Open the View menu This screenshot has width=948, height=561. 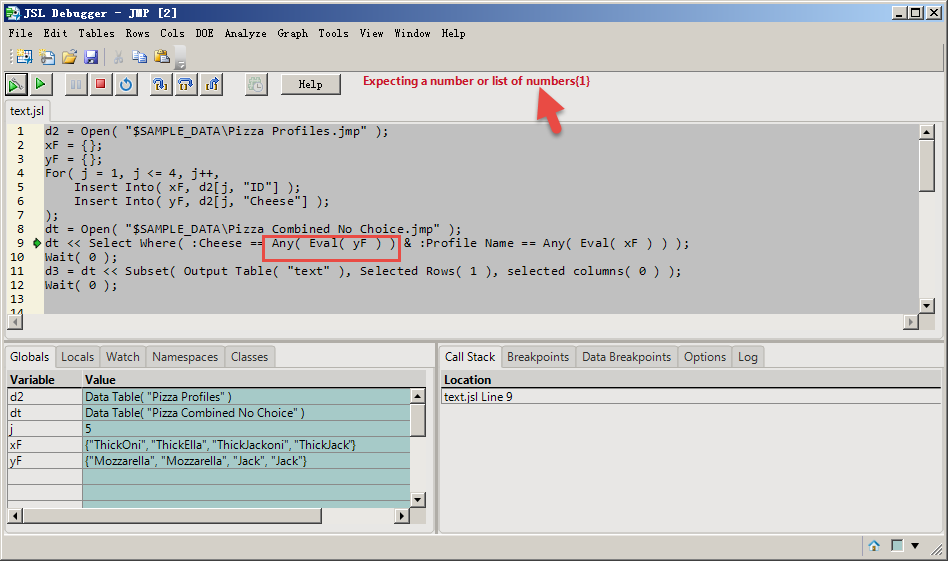point(371,33)
